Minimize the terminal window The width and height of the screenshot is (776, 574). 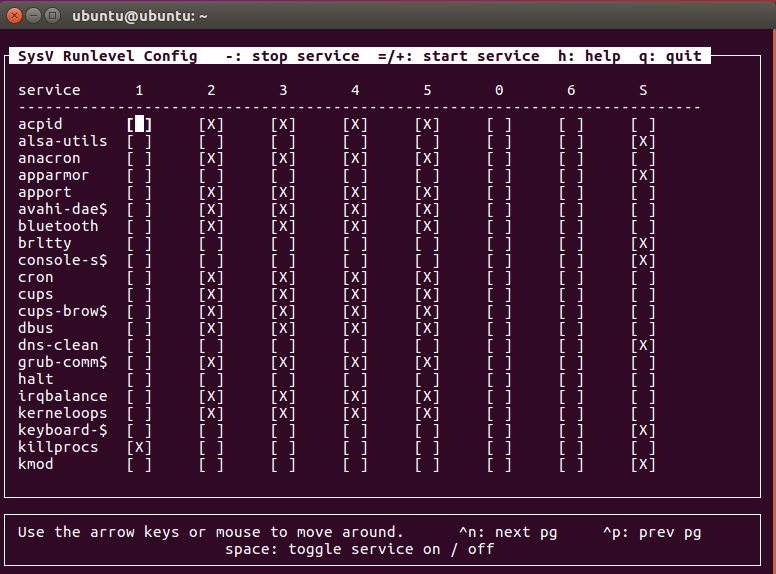pyautogui.click(x=33, y=16)
